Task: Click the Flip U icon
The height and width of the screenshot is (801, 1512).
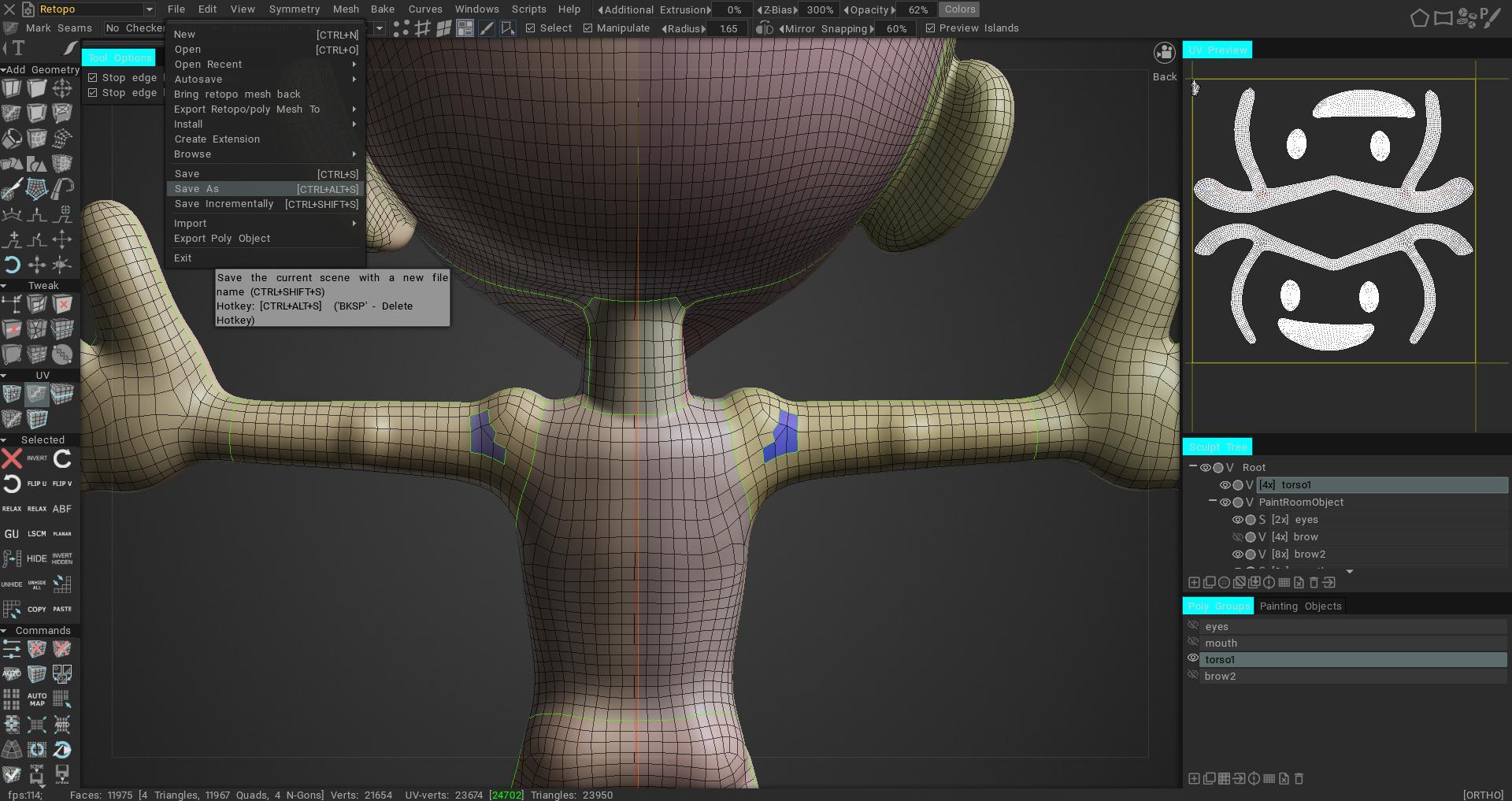Action: coord(37,484)
